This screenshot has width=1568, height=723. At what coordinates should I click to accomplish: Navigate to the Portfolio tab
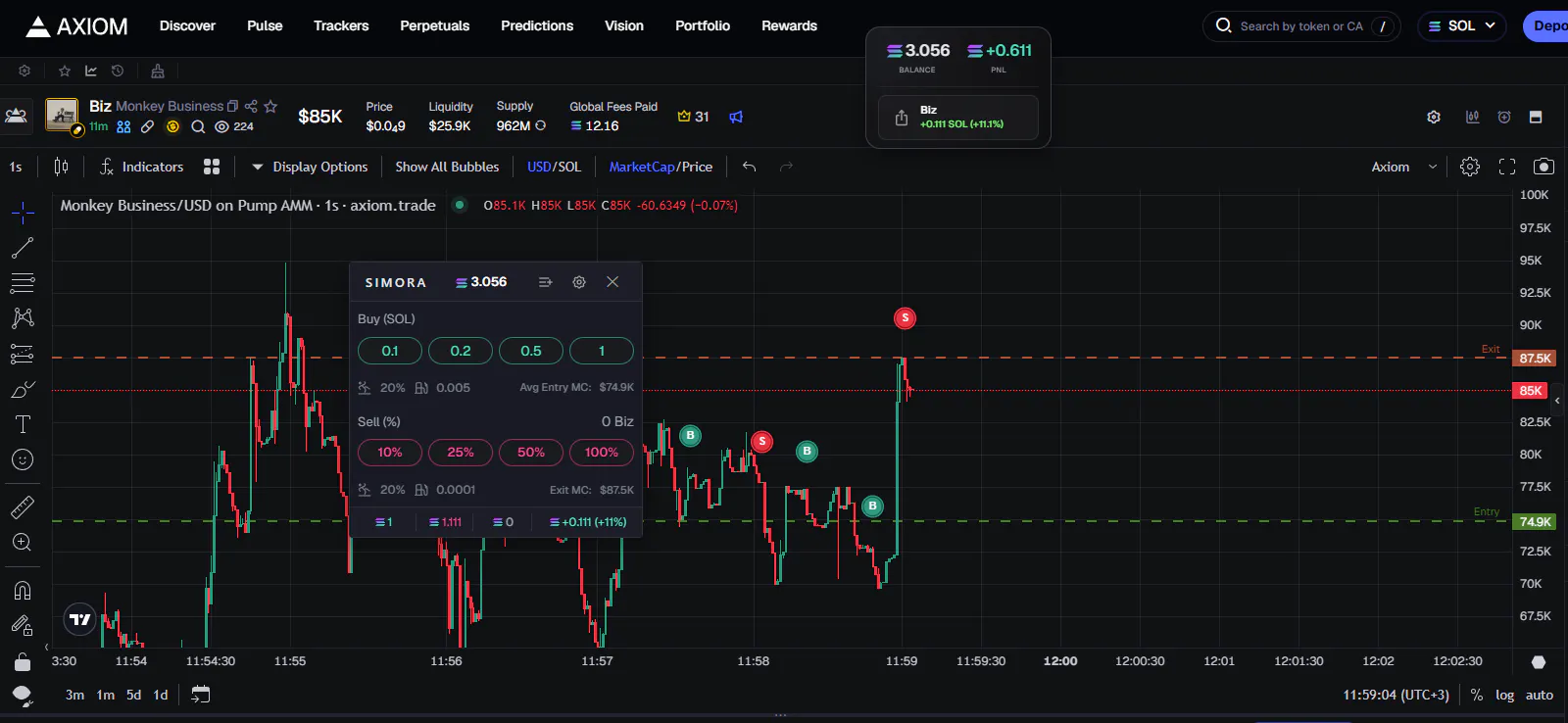(x=703, y=25)
